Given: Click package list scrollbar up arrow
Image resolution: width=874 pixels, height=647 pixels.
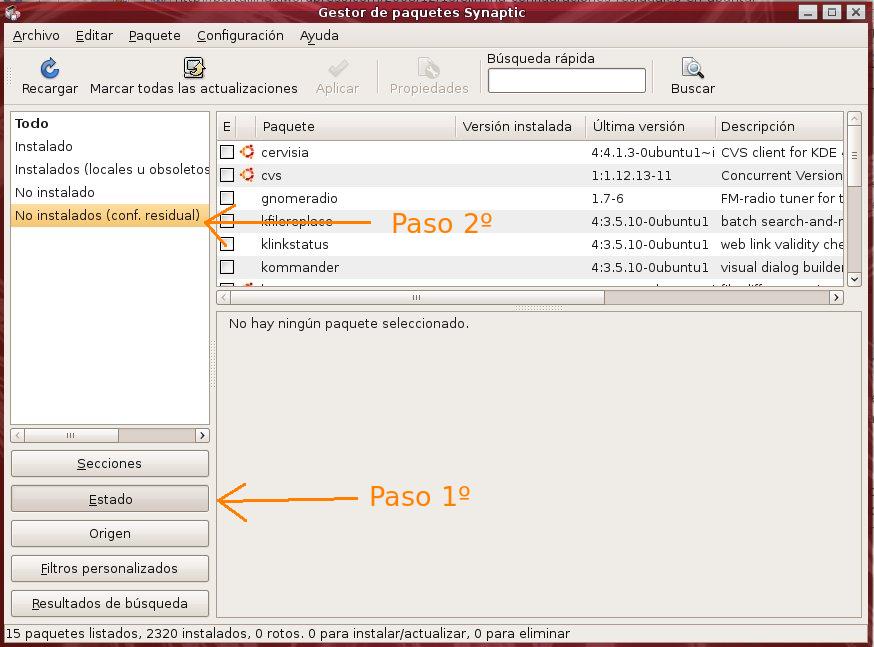Looking at the screenshot, I should (x=854, y=119).
